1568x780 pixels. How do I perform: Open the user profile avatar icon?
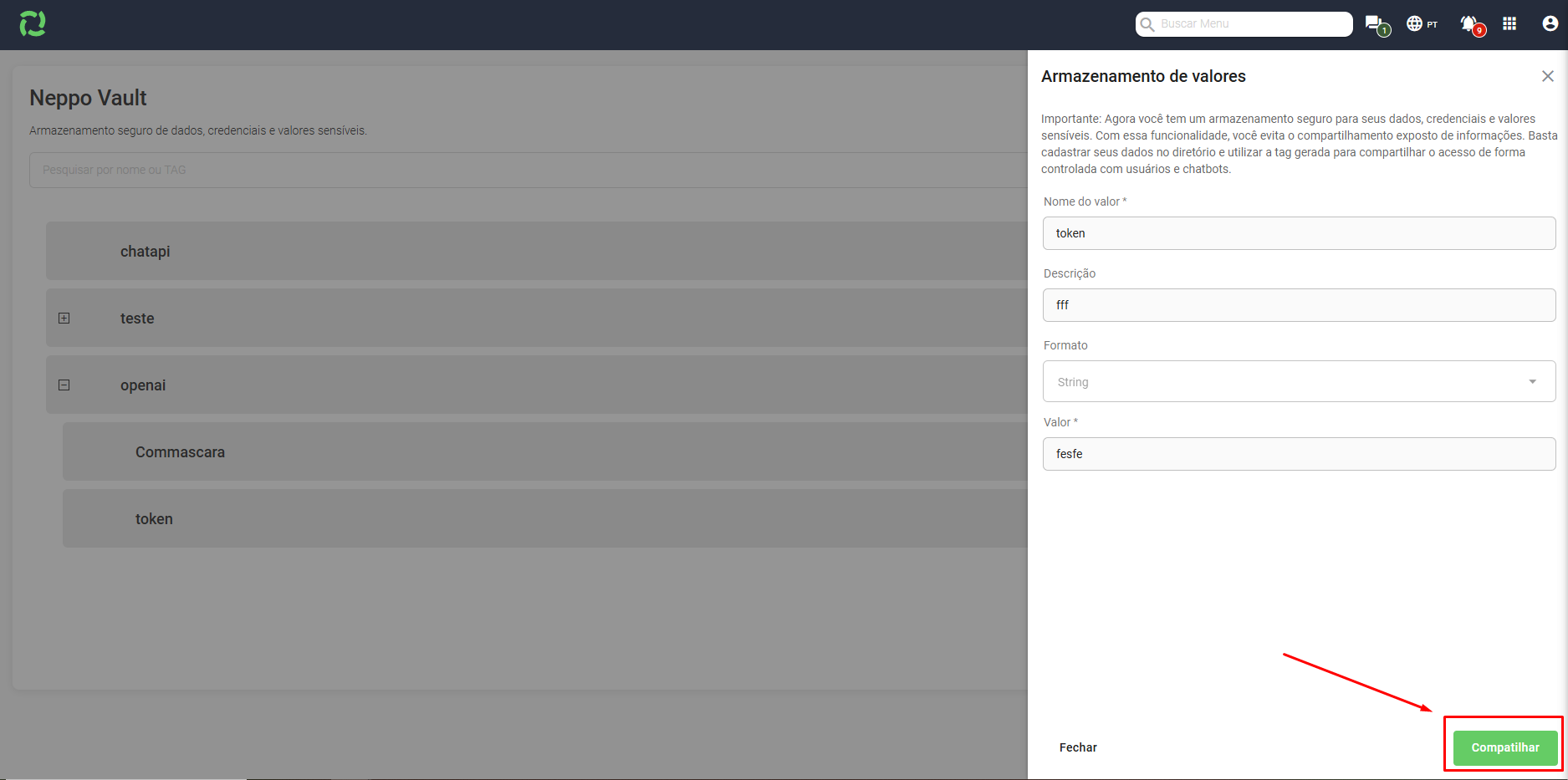(x=1550, y=23)
